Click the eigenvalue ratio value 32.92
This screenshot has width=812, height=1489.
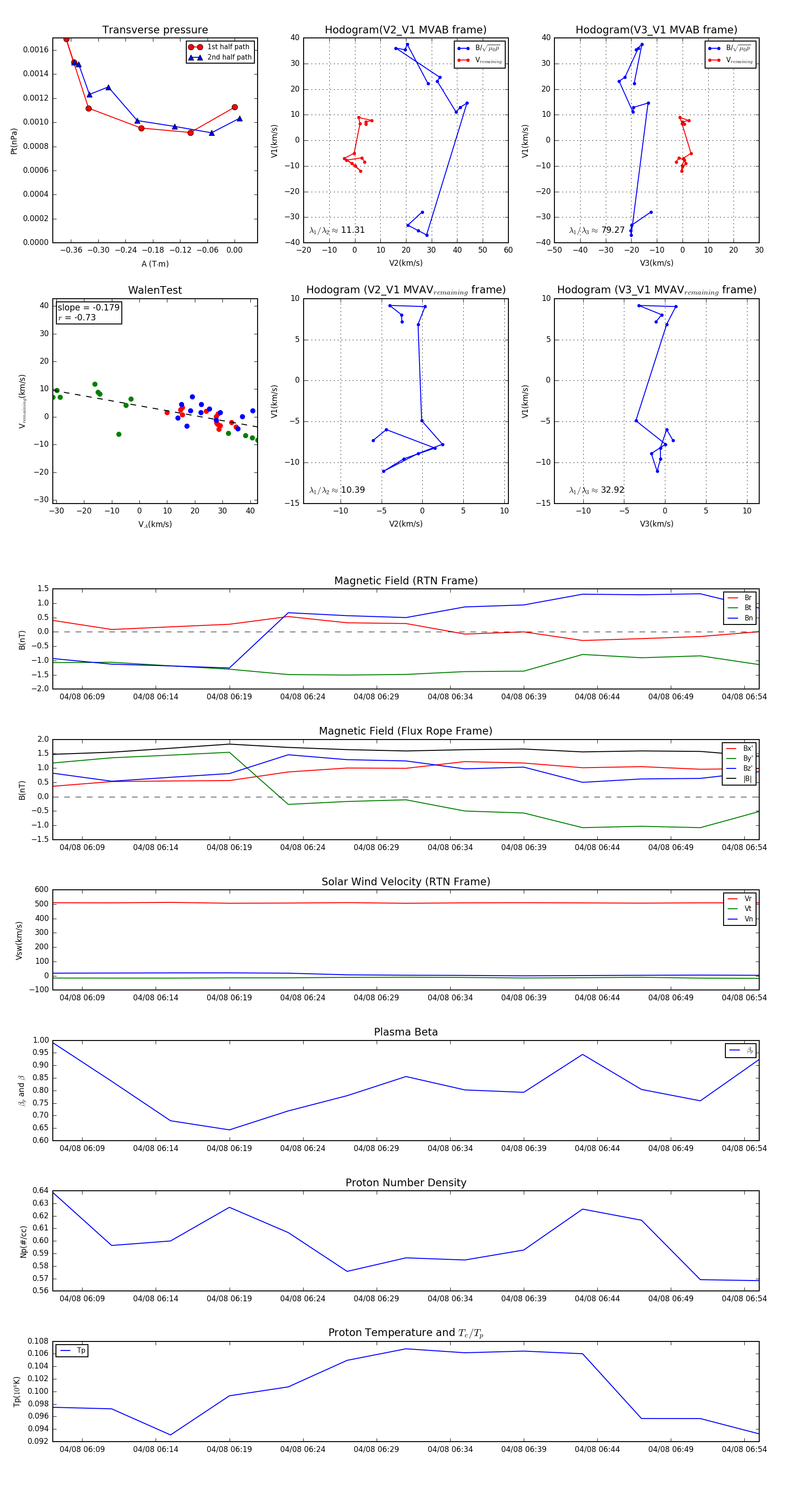[x=613, y=490]
